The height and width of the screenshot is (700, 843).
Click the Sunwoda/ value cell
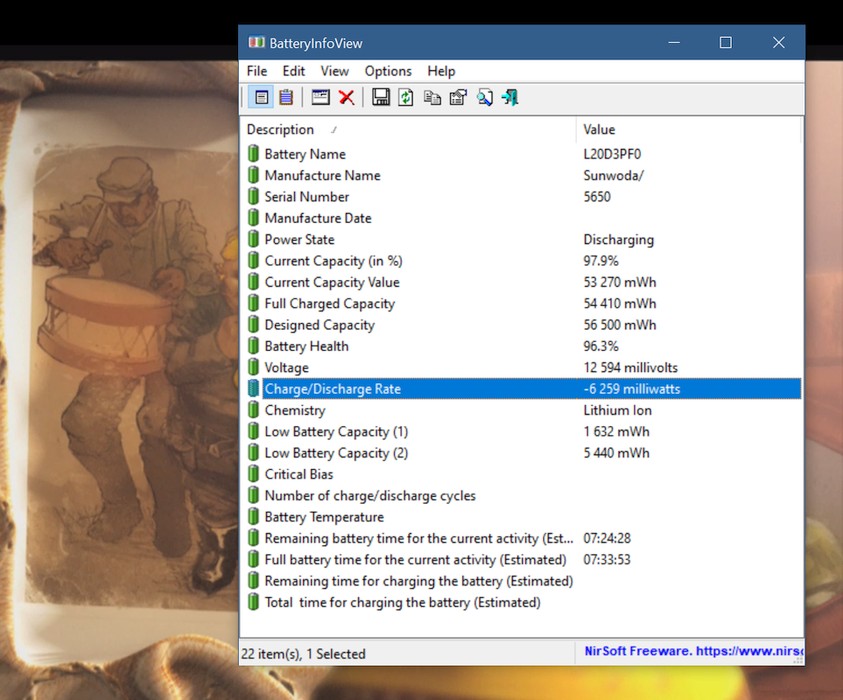613,175
